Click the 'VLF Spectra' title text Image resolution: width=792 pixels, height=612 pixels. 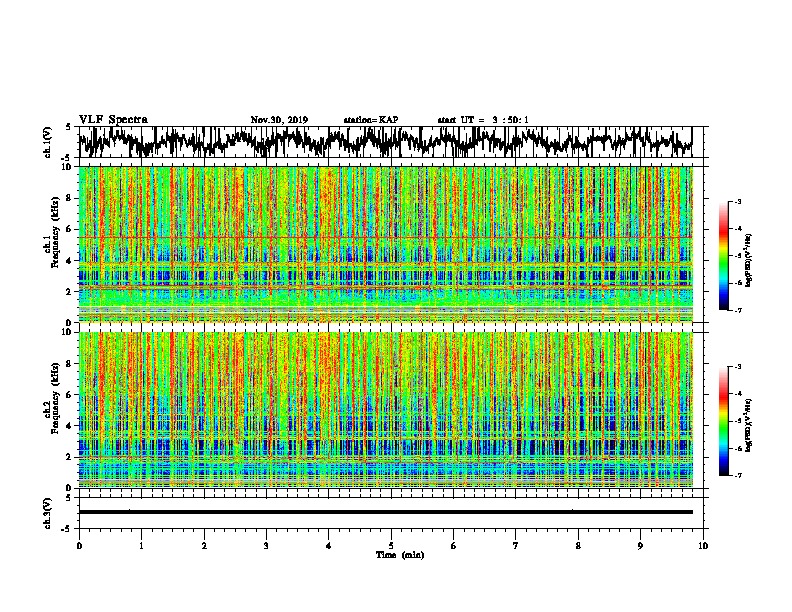point(113,120)
